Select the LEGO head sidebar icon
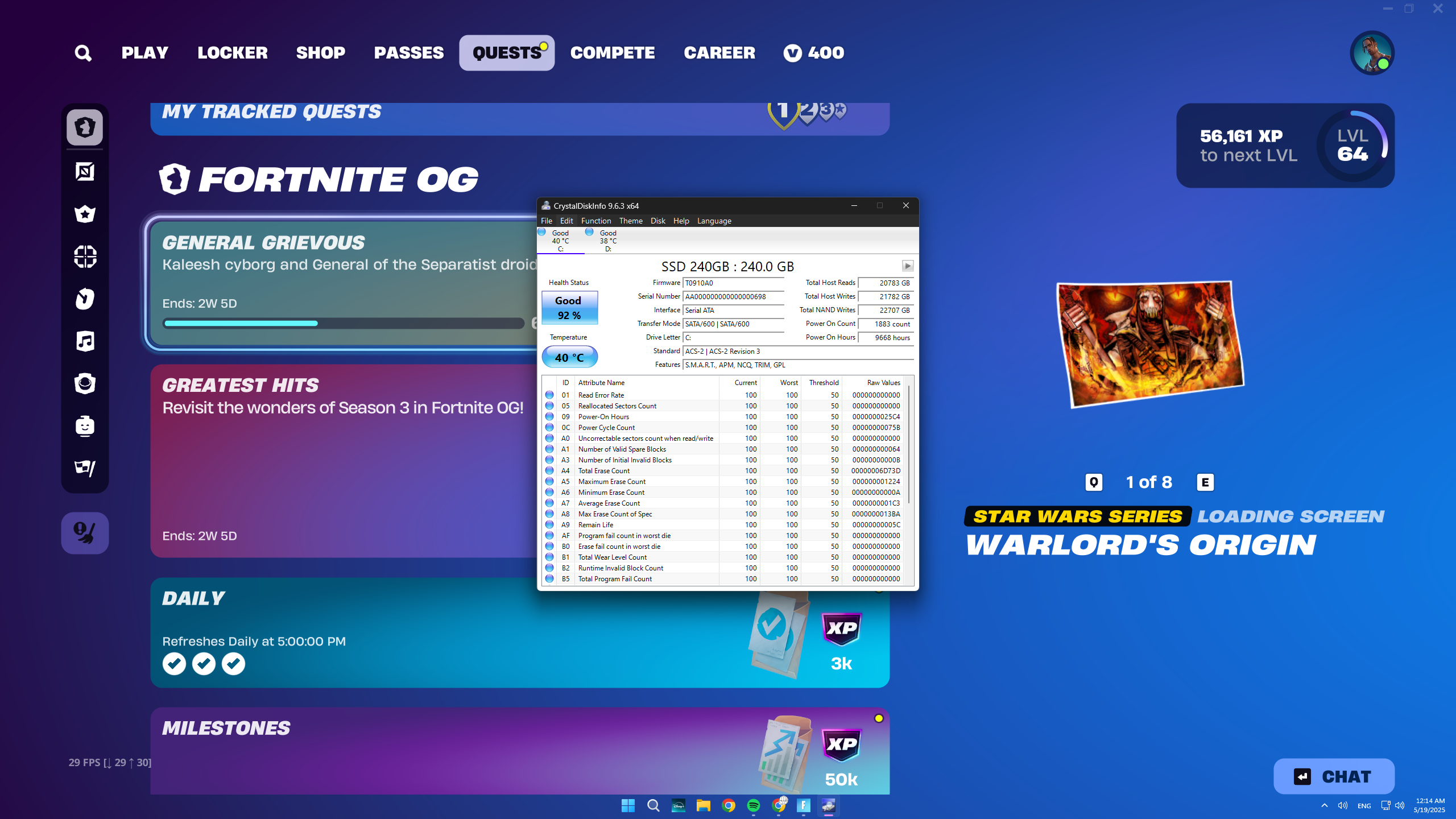The height and width of the screenshot is (819, 1456). [85, 426]
